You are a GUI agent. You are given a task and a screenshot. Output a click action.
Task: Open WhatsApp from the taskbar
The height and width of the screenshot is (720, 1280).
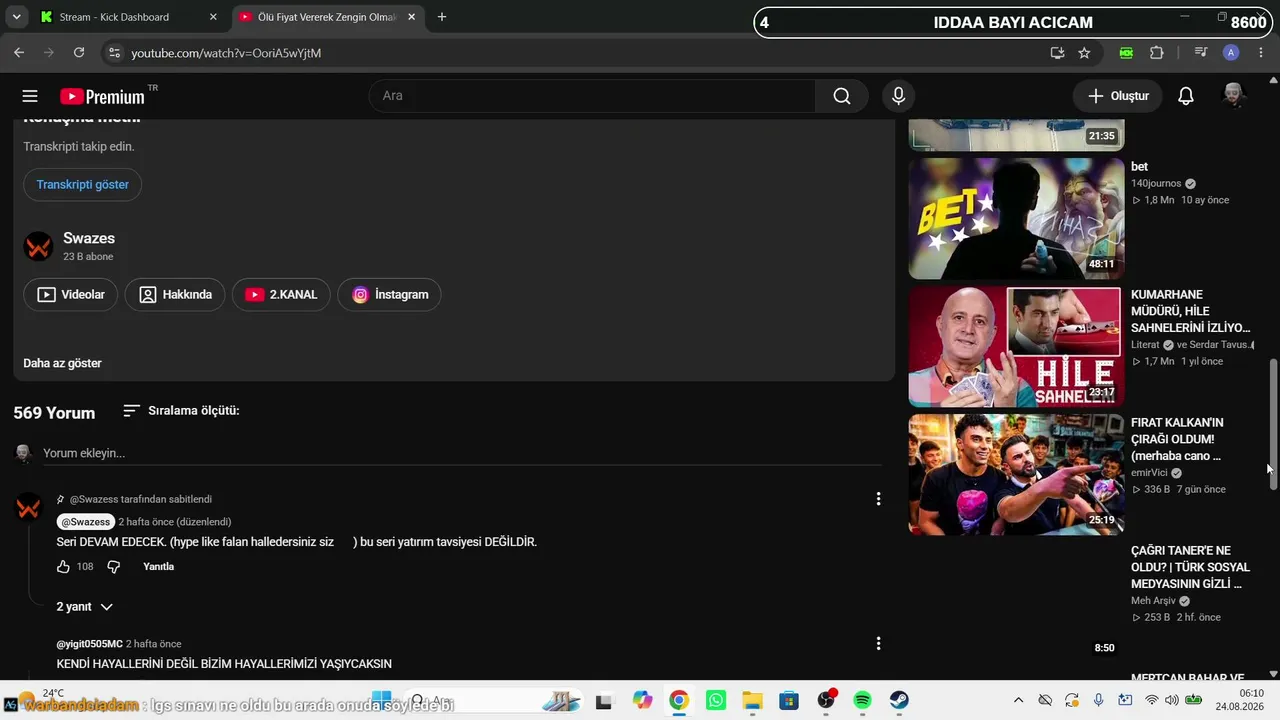tap(715, 701)
